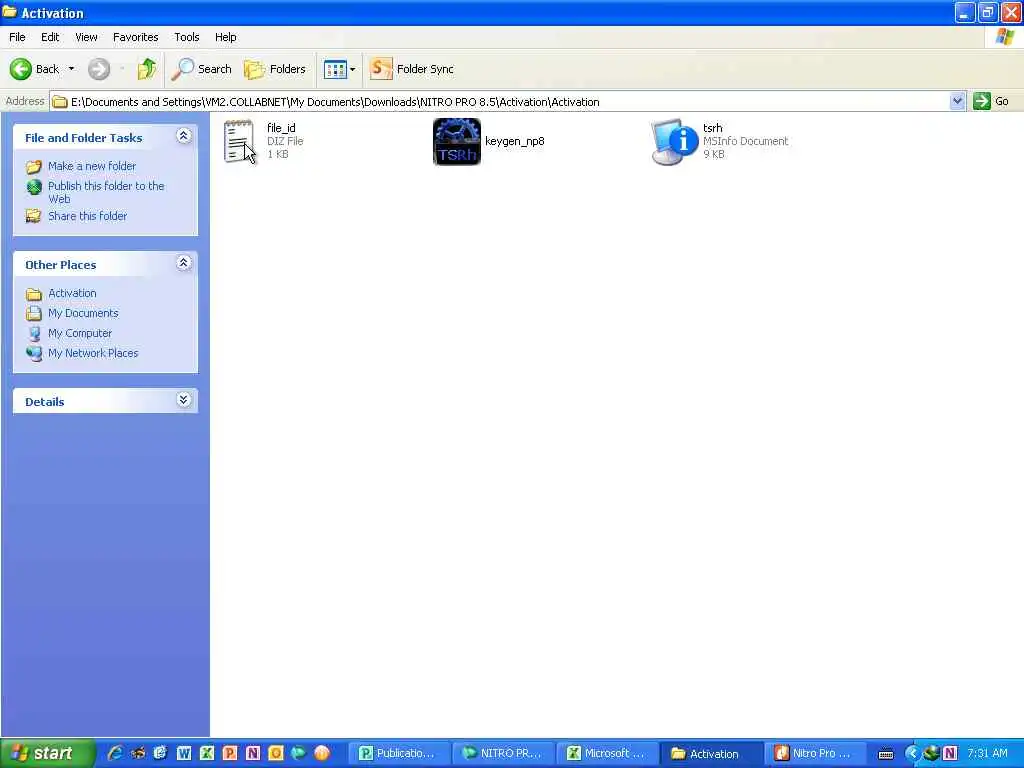Select the tsrh MSInfo document icon
Screen dimensions: 1024x768
coord(675,142)
